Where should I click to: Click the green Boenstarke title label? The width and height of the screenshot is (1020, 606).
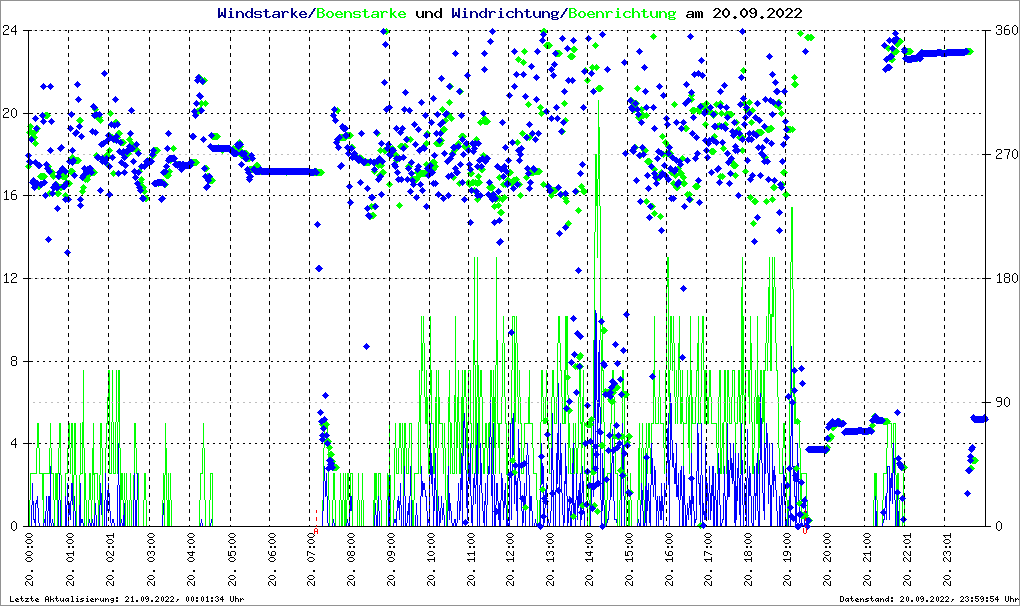click(x=362, y=13)
